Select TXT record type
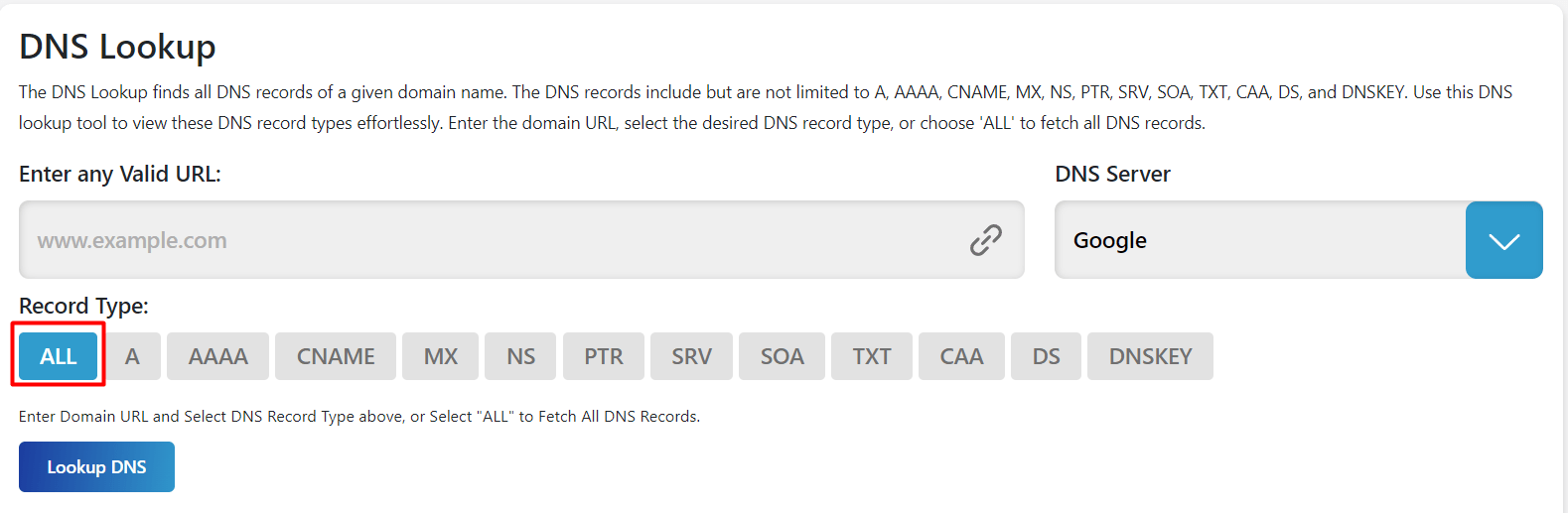The height and width of the screenshot is (513, 1568). (871, 356)
